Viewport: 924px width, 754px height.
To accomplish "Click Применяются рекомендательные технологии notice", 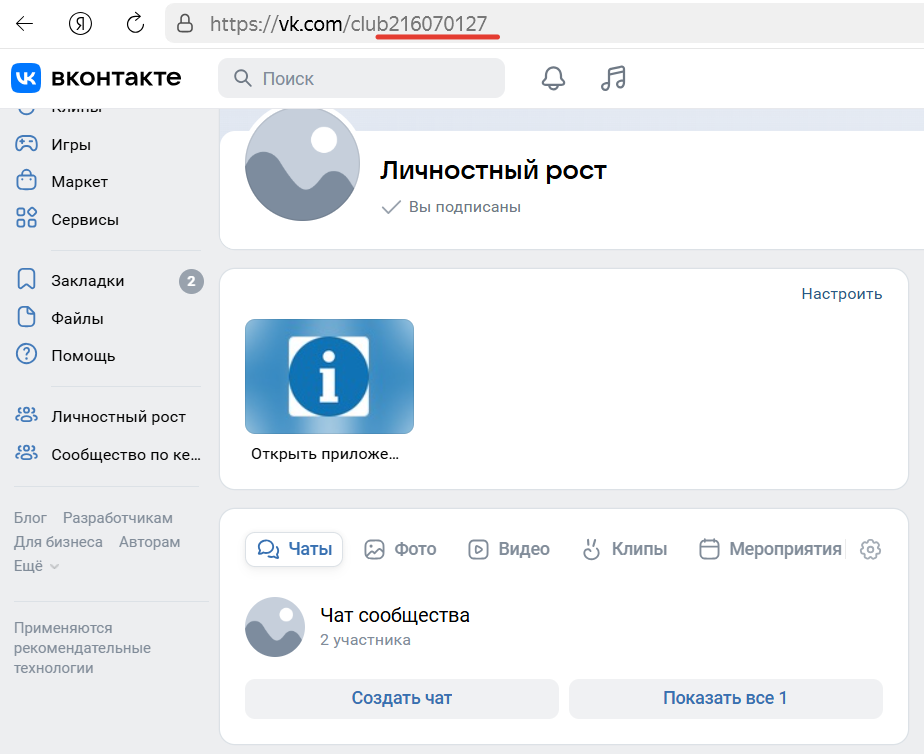I will click(82, 648).
